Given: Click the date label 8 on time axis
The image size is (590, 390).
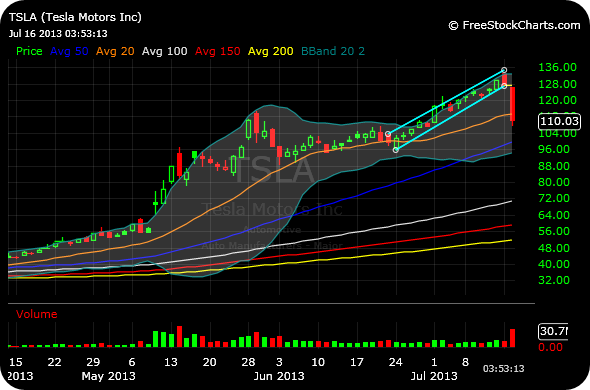Looking at the screenshot, I should (465, 362).
